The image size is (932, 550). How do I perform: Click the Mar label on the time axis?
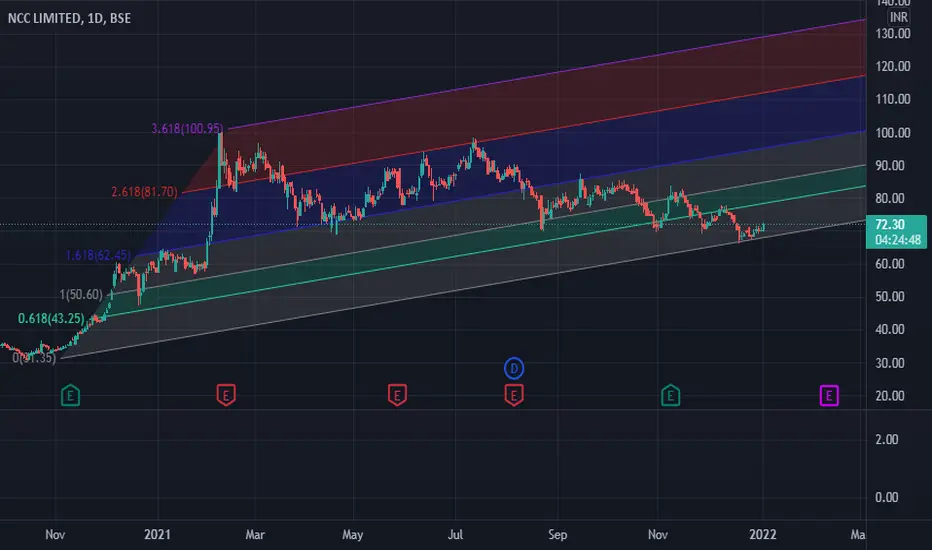point(255,535)
